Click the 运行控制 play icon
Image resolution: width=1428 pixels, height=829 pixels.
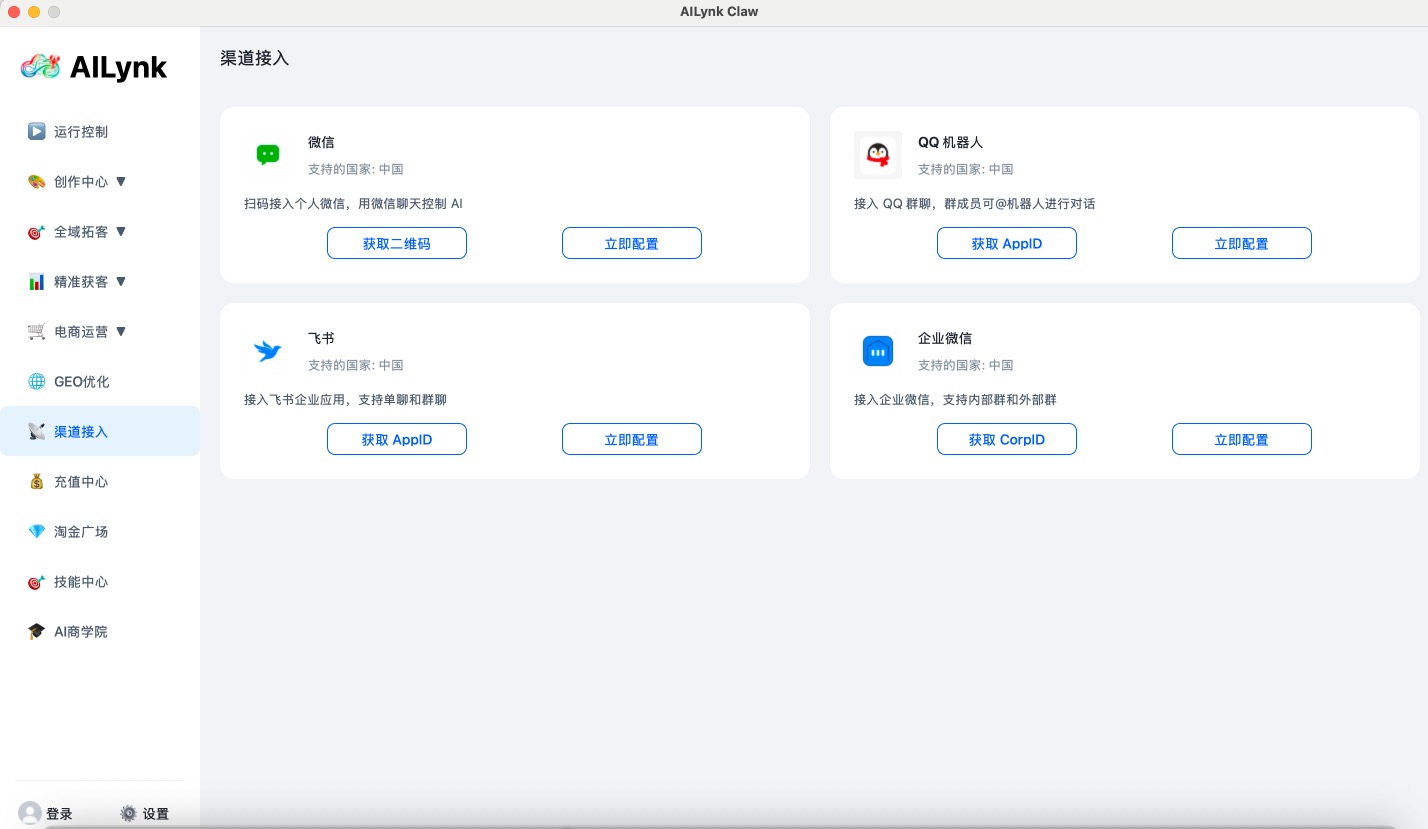[x=36, y=131]
